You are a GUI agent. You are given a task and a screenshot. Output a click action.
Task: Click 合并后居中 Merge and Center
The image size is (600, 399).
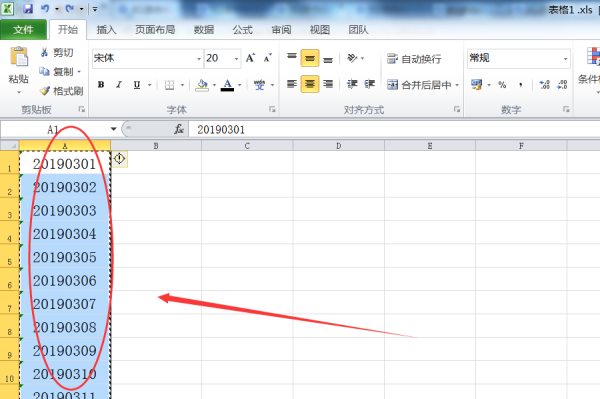pos(419,85)
